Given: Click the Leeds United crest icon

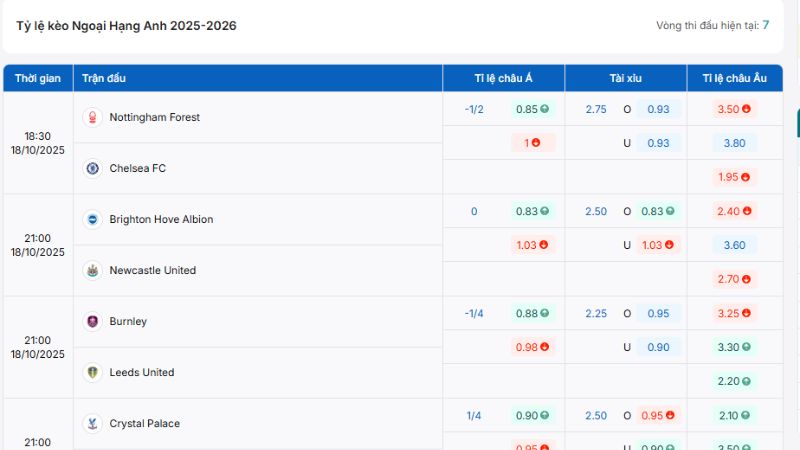Looking at the screenshot, I should pyautogui.click(x=93, y=372).
